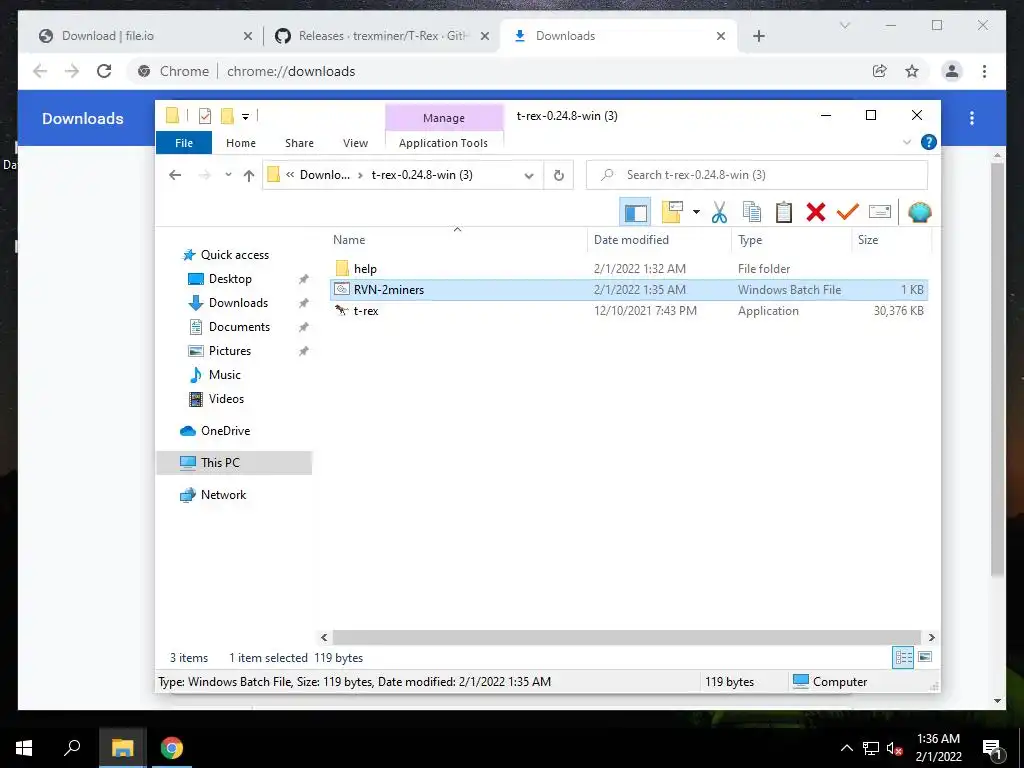Click the orange checkmark properties icon
1024x768 pixels.
[x=848, y=212]
